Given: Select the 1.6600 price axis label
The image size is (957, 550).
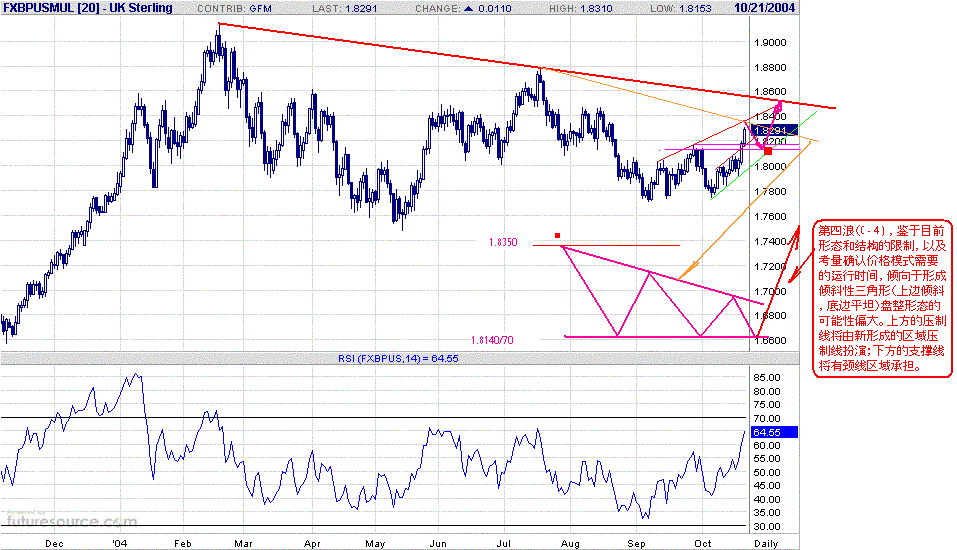Looking at the screenshot, I should tap(770, 341).
